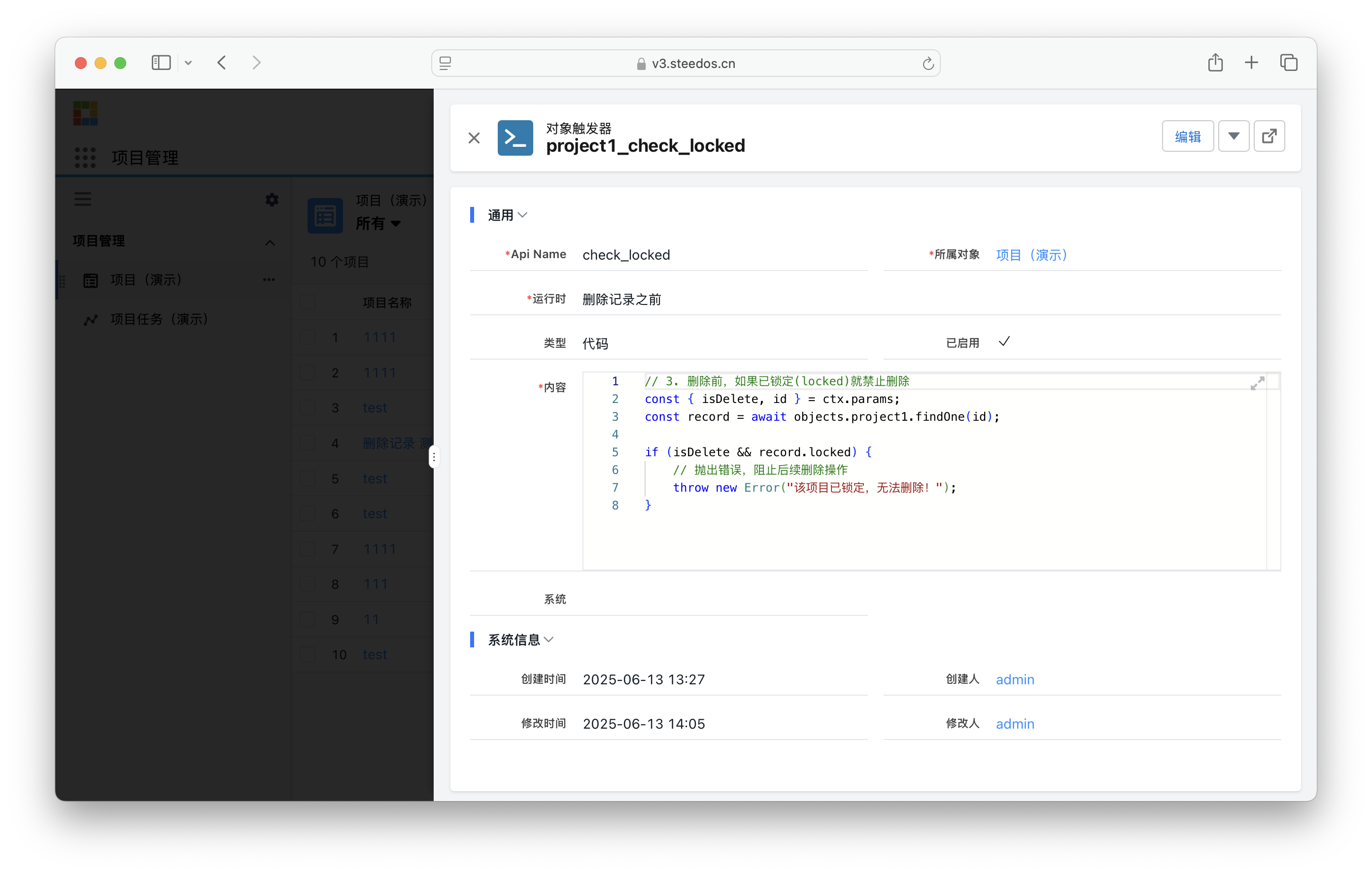The width and height of the screenshot is (1372, 874).
Task: Click the 修改时间 value 2025-06-13 14:05
Action: 644,724
